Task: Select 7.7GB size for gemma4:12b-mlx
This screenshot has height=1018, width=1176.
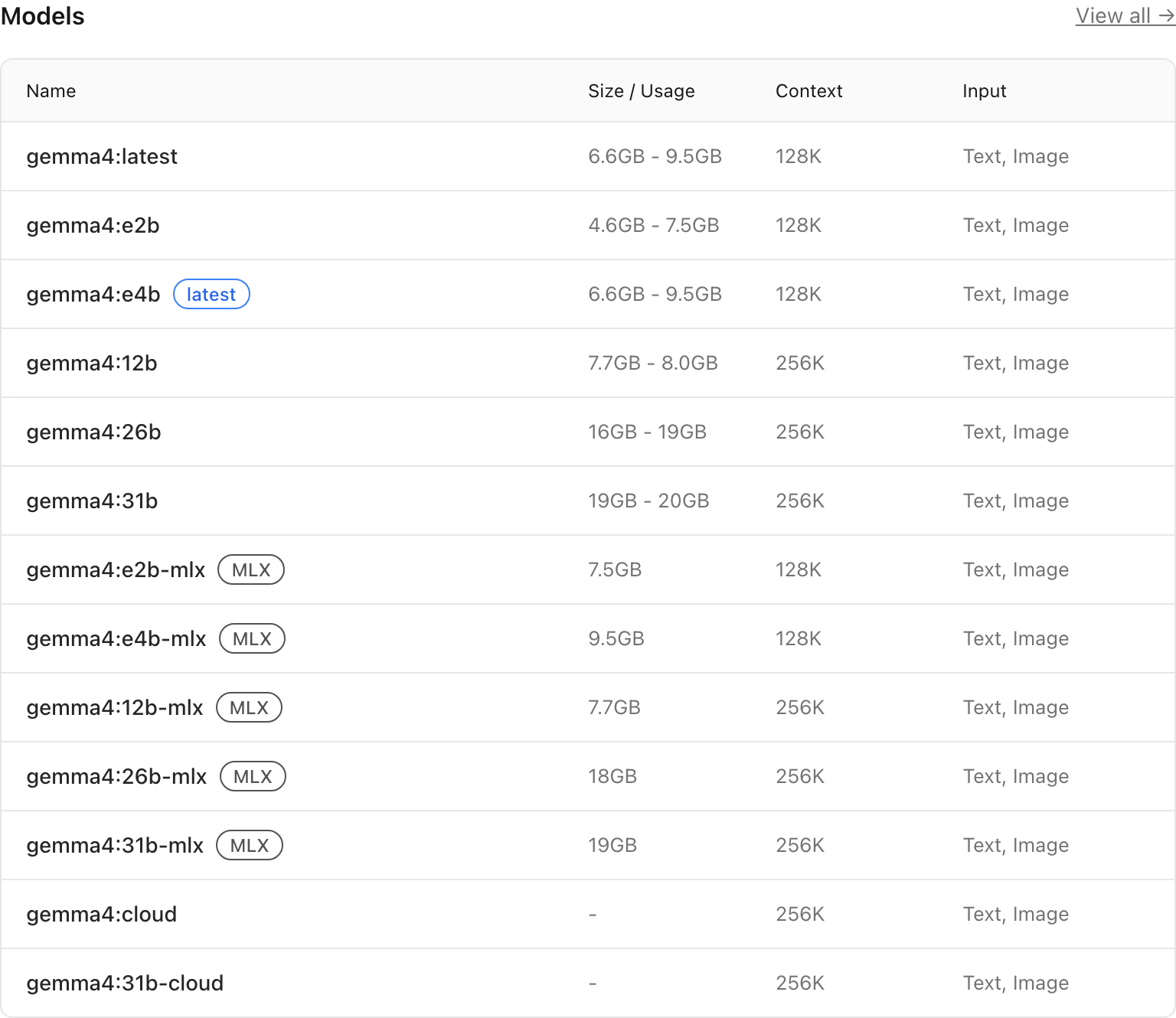Action: point(614,707)
